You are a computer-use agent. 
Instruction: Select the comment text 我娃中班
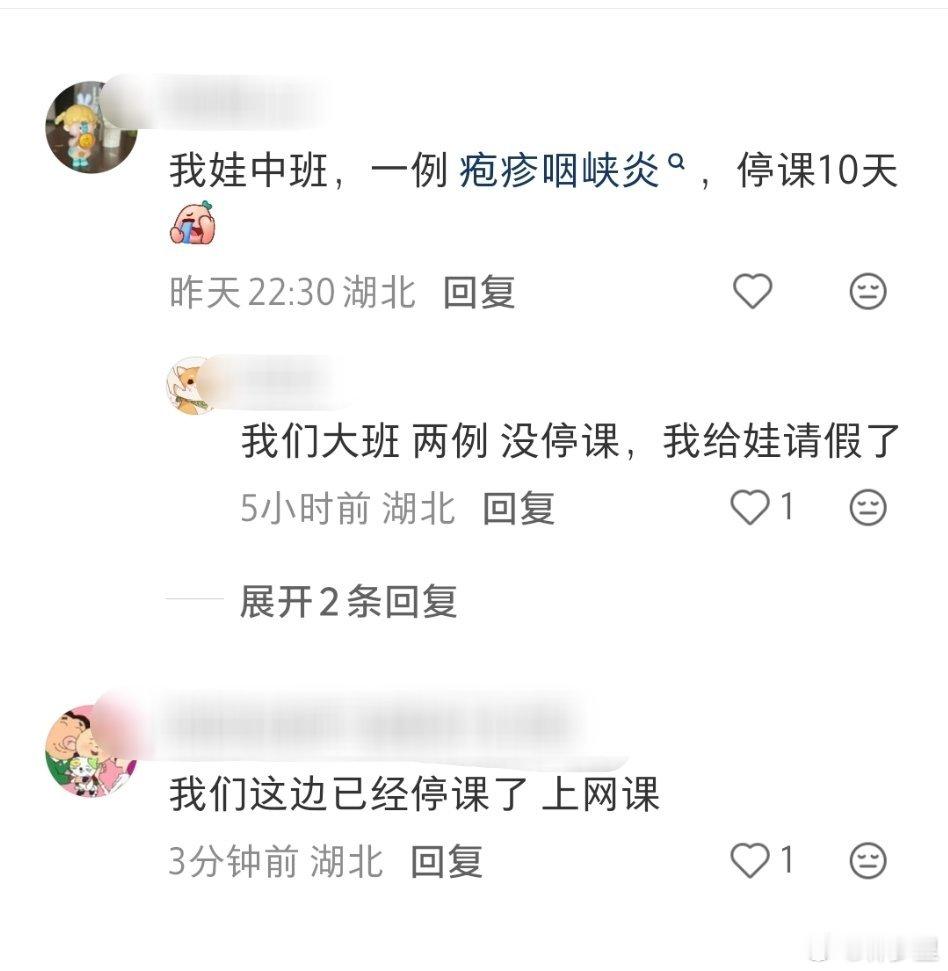(248, 170)
